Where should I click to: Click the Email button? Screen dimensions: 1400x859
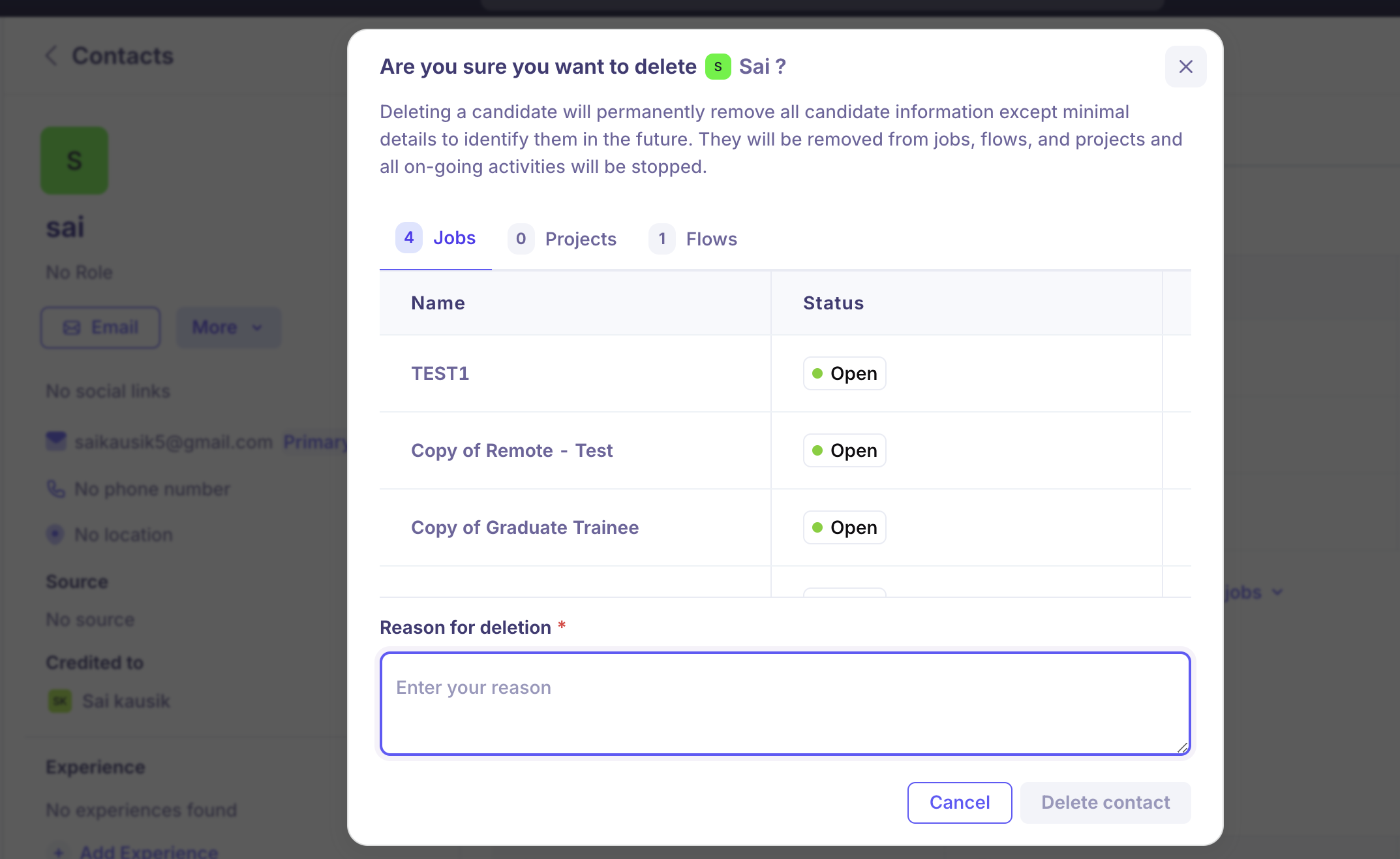[100, 327]
